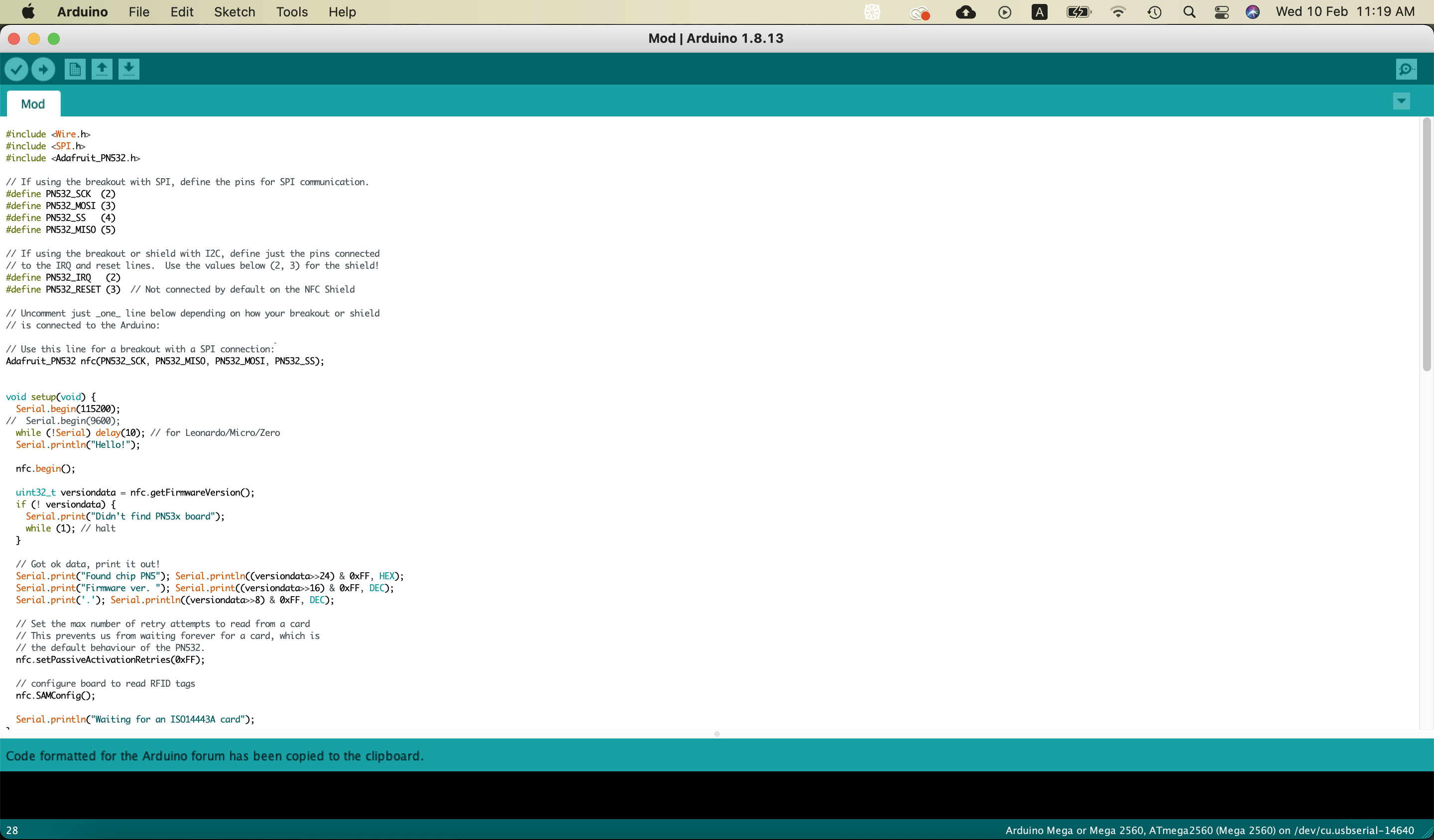Viewport: 1434px width, 840px height.
Task: Click the 'Adafruit_PN532 nfc(...)' declaration line
Action: tap(165, 361)
